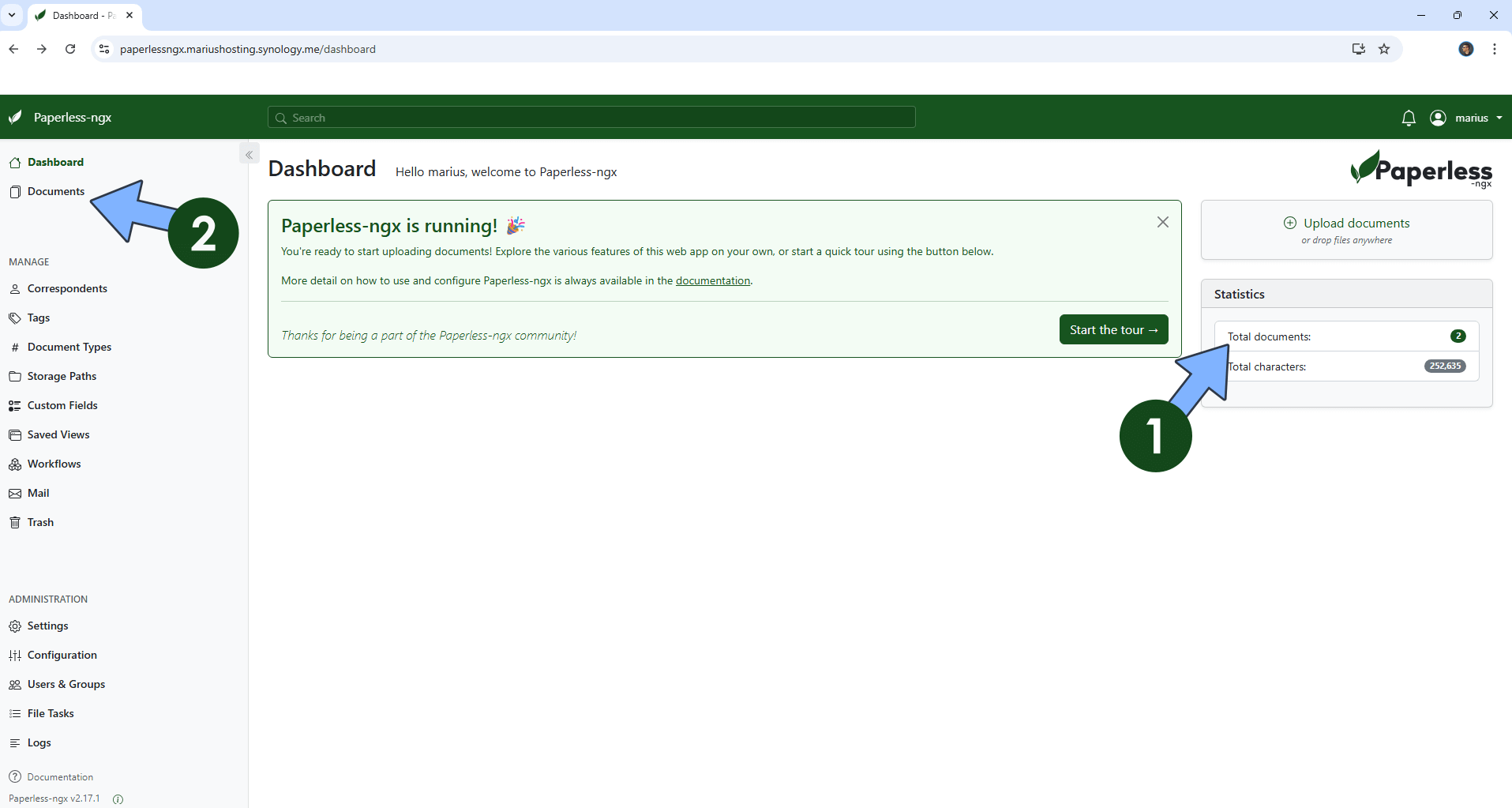Viewport: 1512px width, 808px height.
Task: Open the marius user account menu
Action: coord(1466,118)
